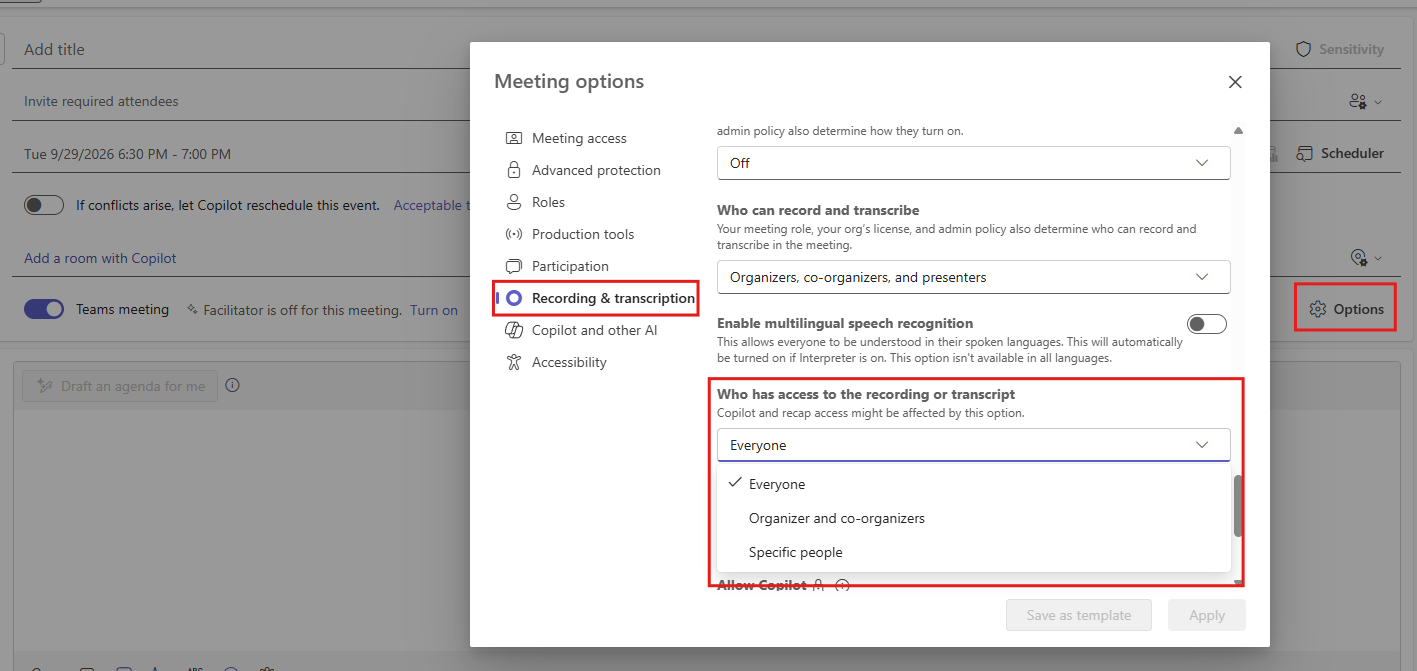Click the Apply button

[1207, 615]
